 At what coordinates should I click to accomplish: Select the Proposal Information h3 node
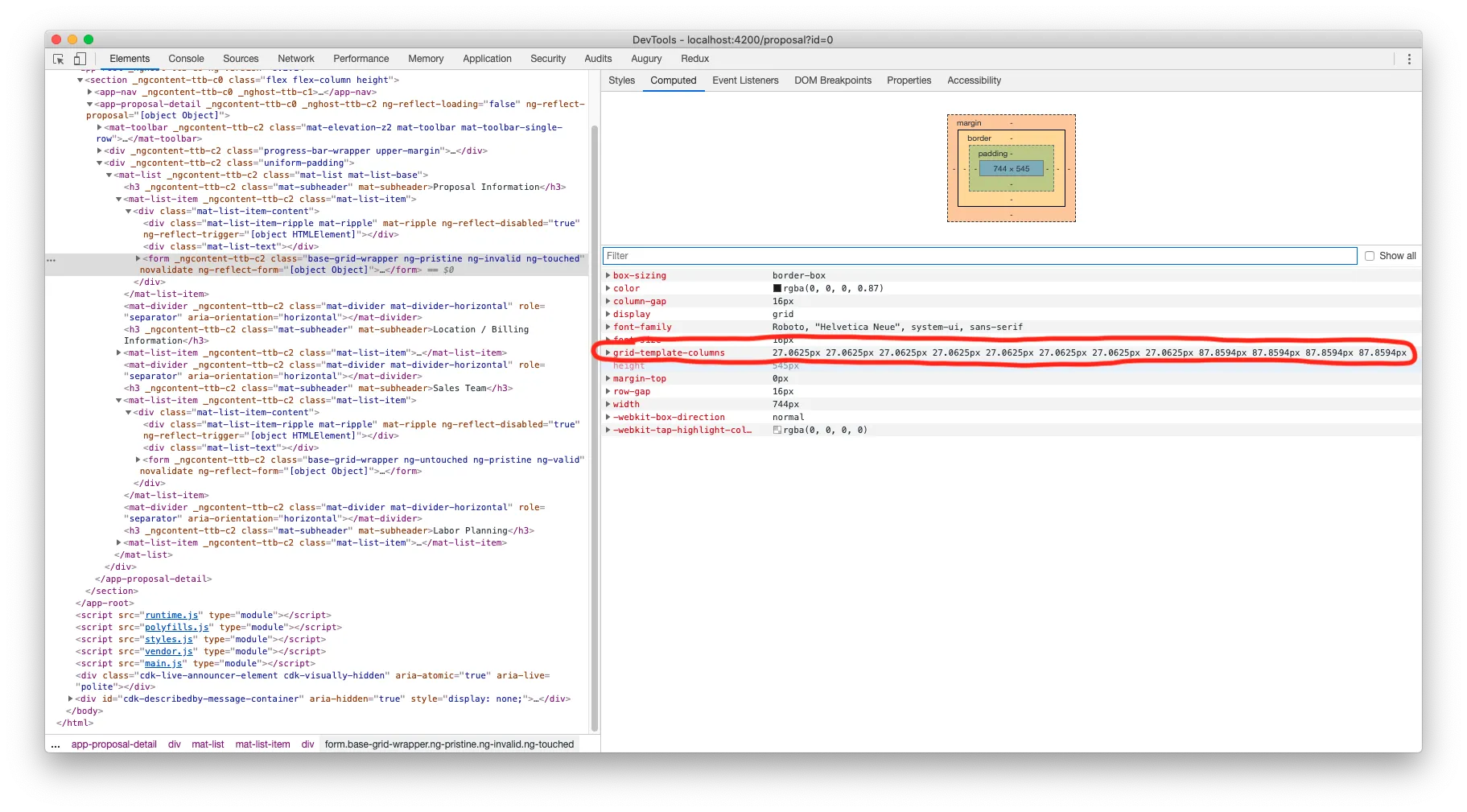[x=345, y=188]
